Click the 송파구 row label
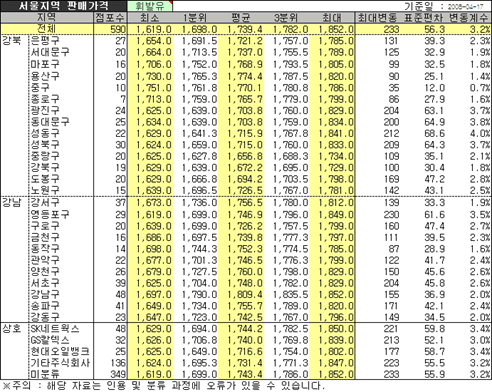492x392 pixels. point(45,306)
